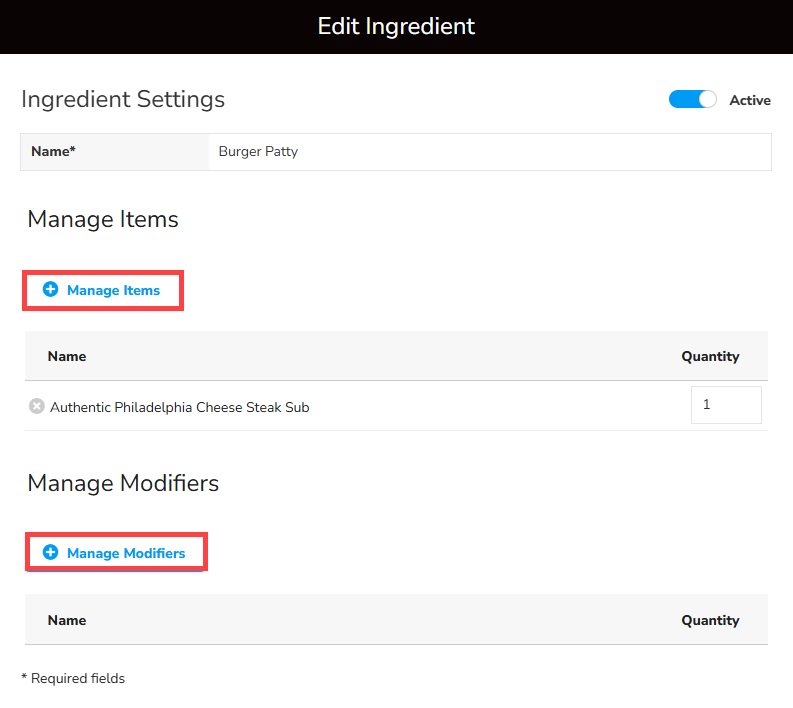Click the Edit Ingredient title bar

click(396, 26)
